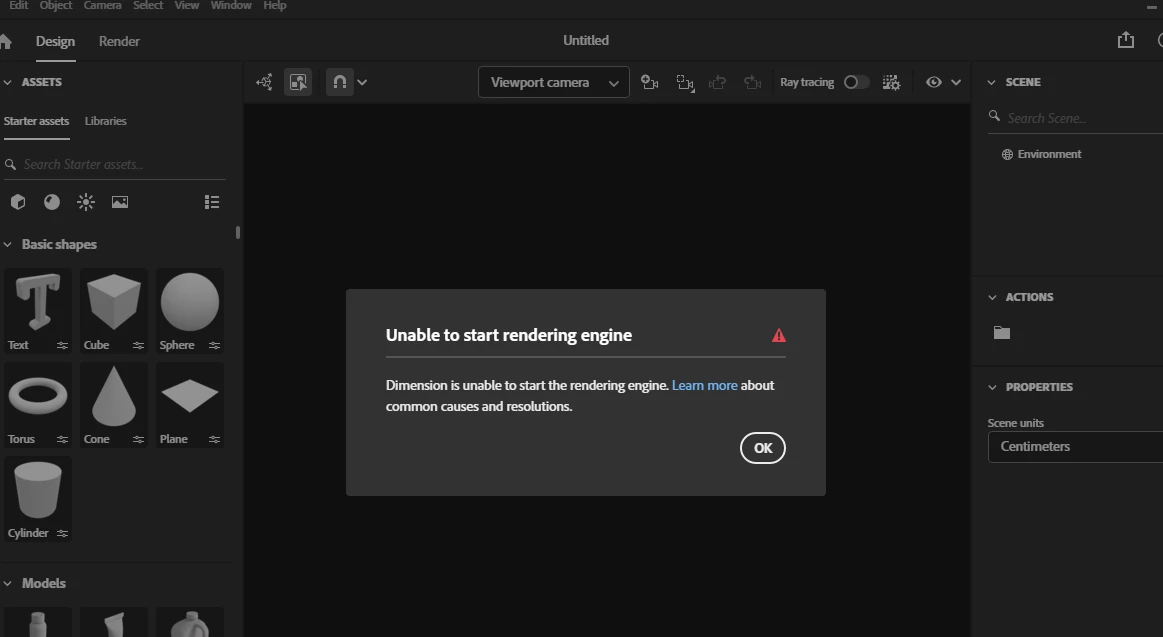Click OK in the error dialog

tap(762, 448)
